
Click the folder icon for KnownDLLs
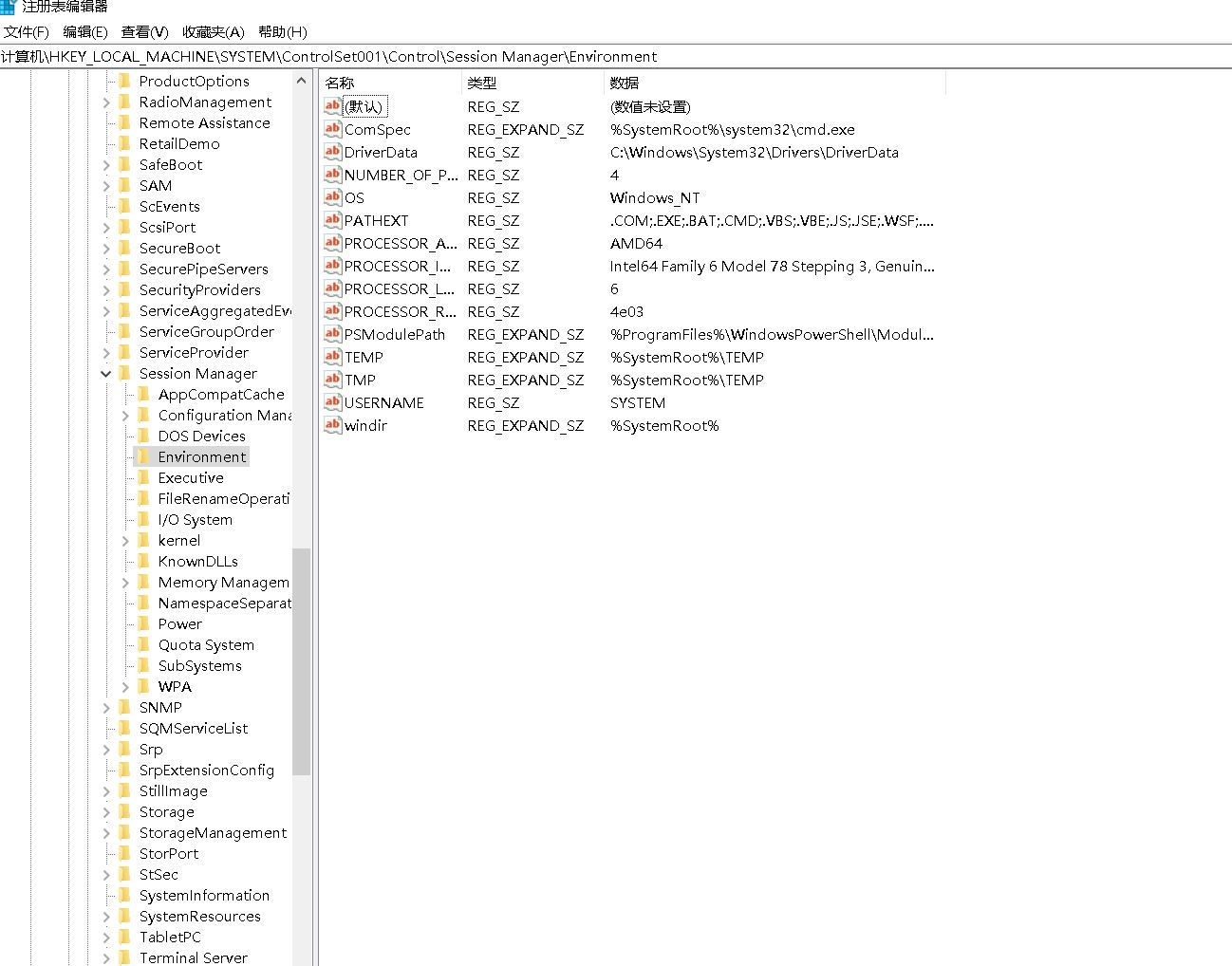[144, 561]
